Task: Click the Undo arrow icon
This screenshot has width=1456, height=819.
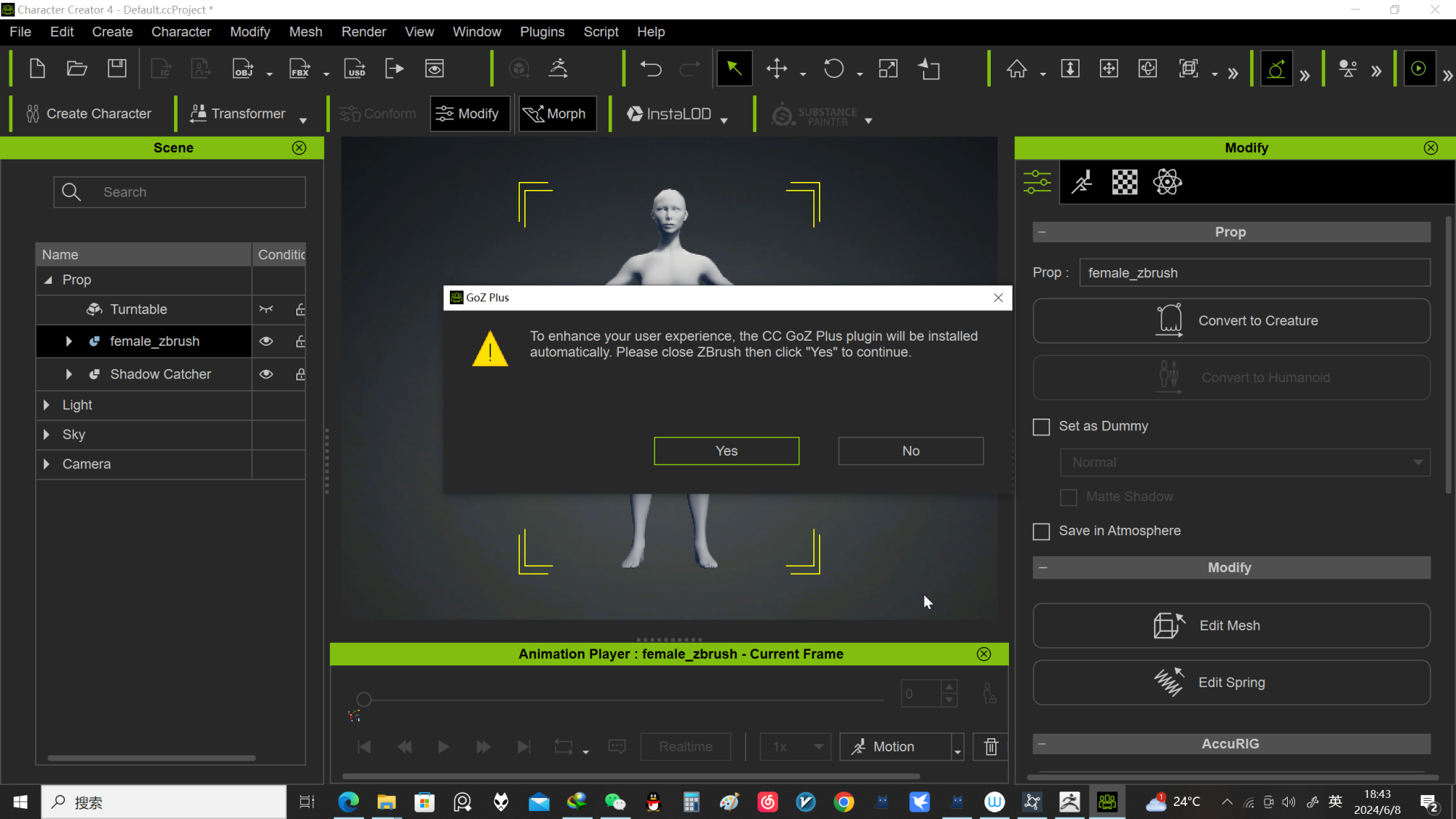Action: click(x=651, y=69)
